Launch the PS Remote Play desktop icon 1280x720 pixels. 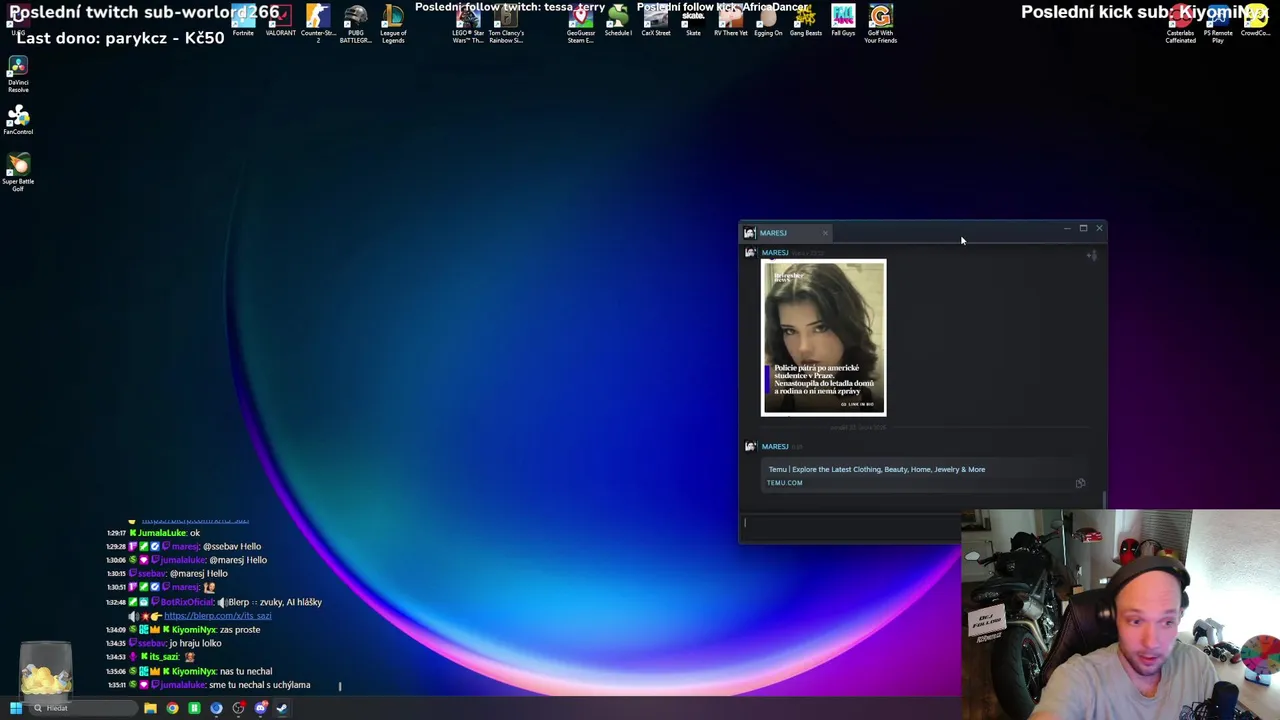click(x=1218, y=23)
